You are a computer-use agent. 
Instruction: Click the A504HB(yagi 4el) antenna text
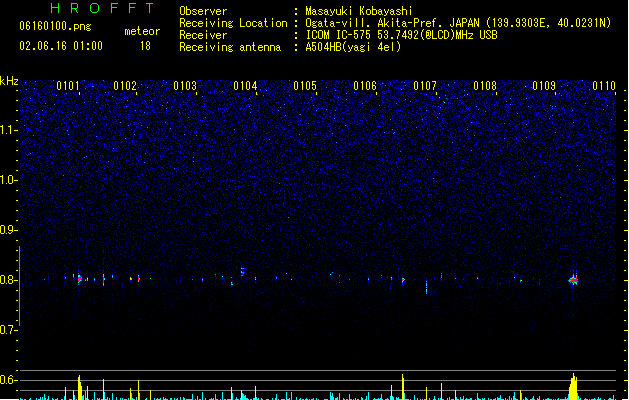353,47
